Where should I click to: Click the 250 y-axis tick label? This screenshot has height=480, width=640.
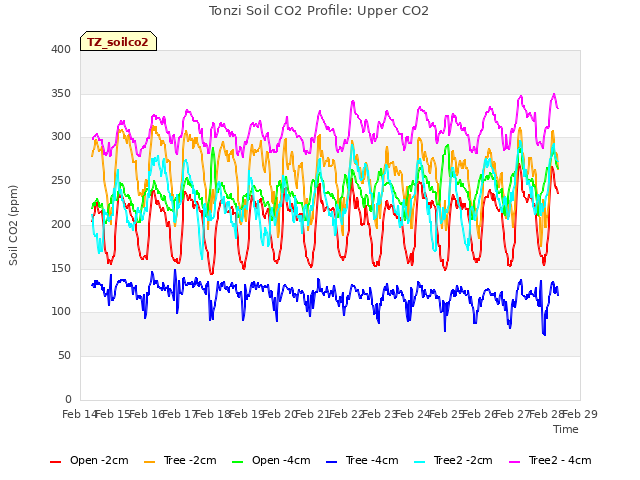point(61,180)
